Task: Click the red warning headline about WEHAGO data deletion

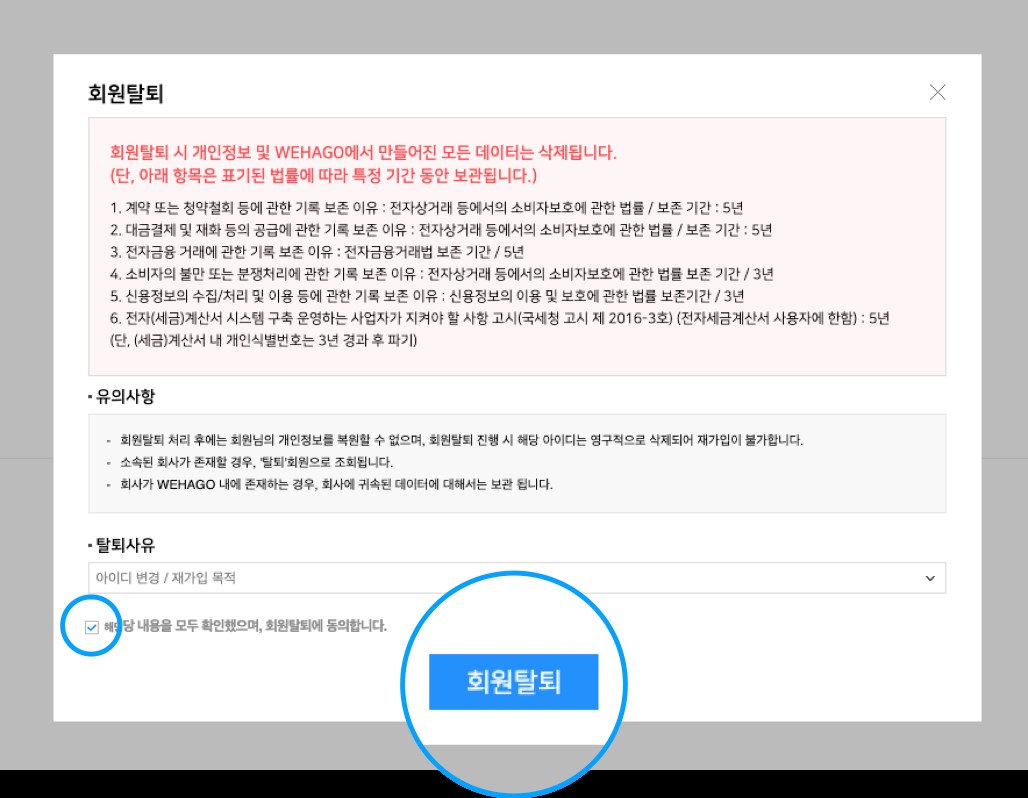Action: click(363, 152)
